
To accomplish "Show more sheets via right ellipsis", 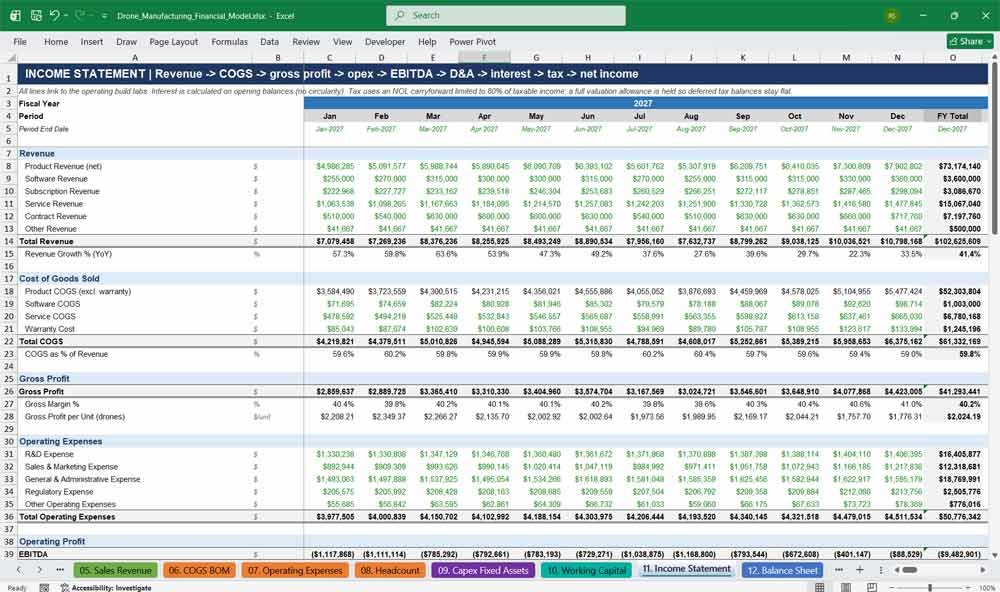I will (x=838, y=570).
